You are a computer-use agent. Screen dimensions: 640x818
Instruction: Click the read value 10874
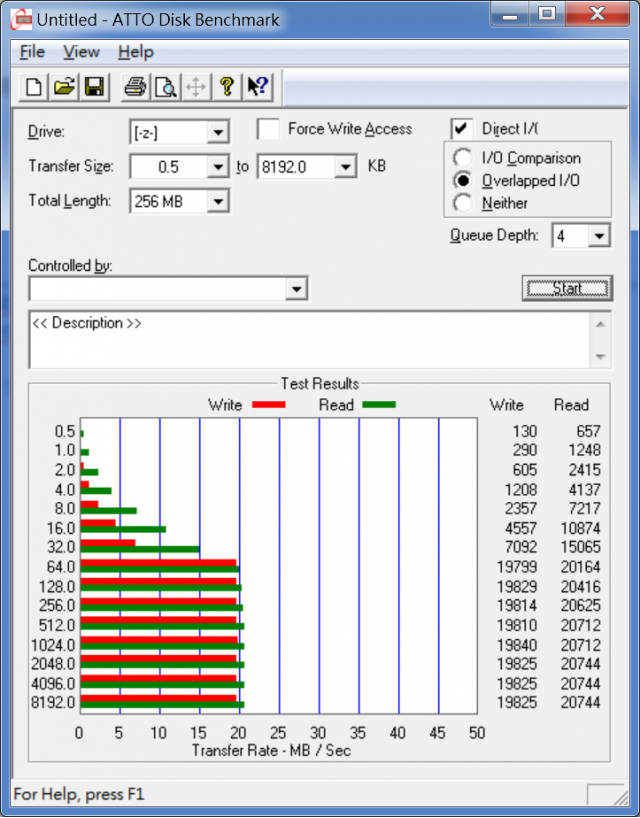[581, 528]
